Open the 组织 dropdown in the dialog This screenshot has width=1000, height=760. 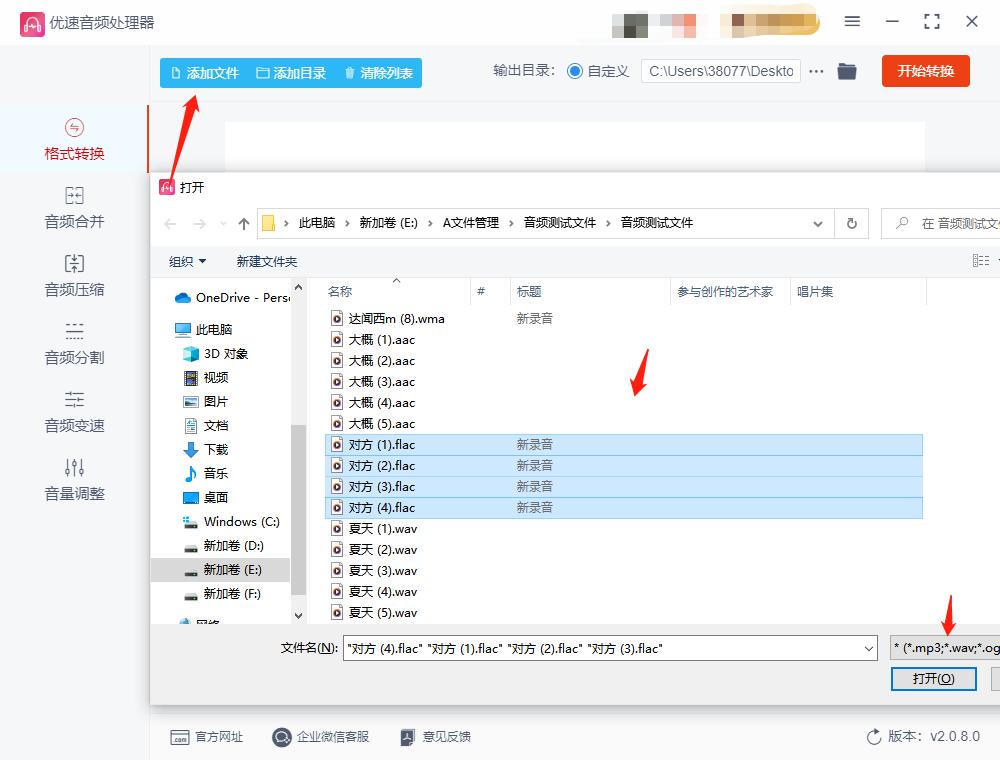(186, 261)
